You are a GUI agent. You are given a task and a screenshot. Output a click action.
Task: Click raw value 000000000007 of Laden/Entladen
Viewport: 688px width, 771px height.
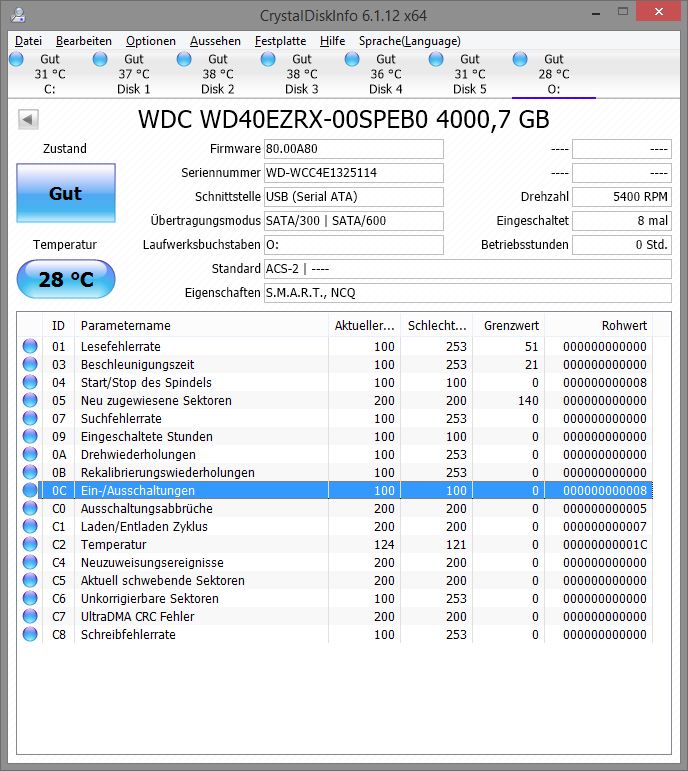pos(605,527)
